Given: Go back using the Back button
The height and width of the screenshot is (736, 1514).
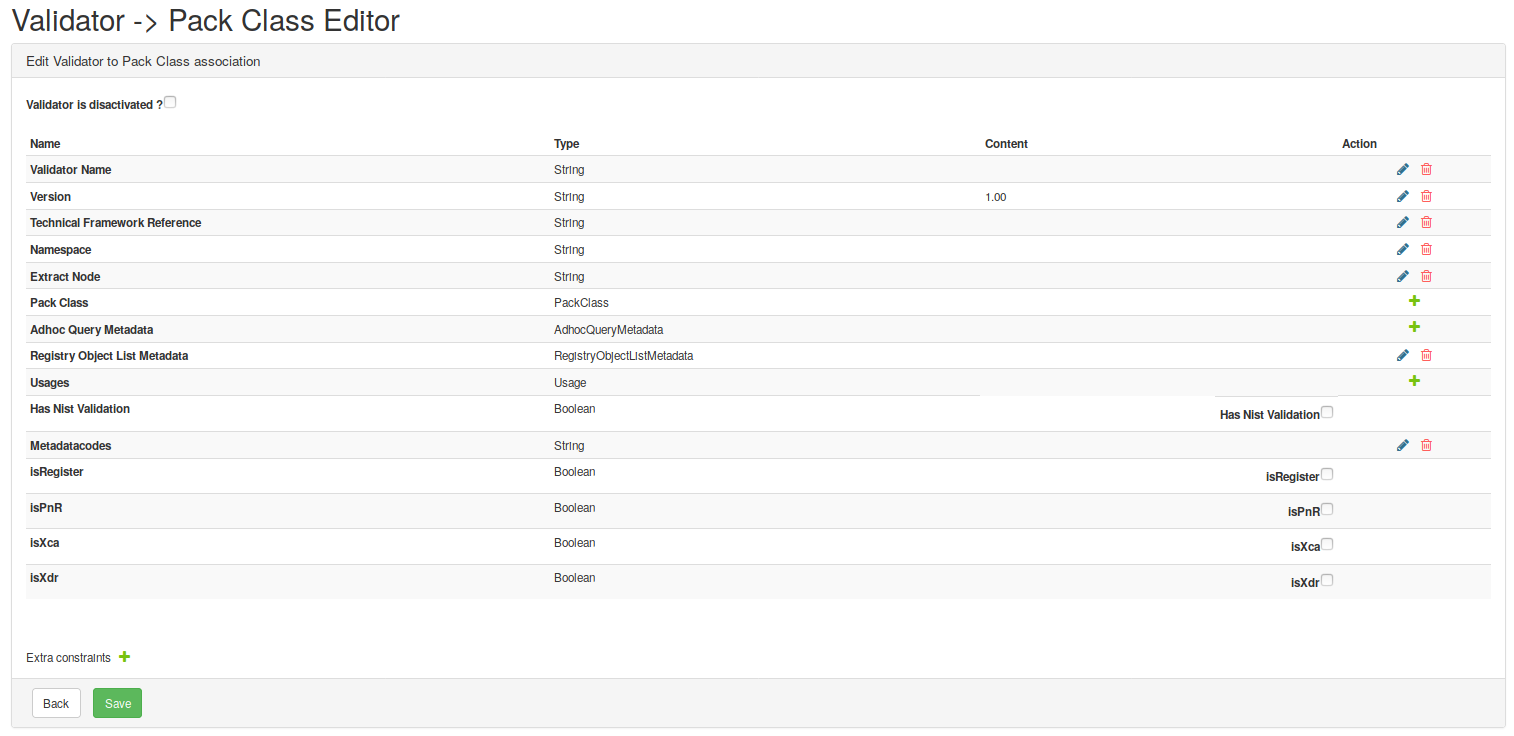Looking at the screenshot, I should click(x=56, y=703).
